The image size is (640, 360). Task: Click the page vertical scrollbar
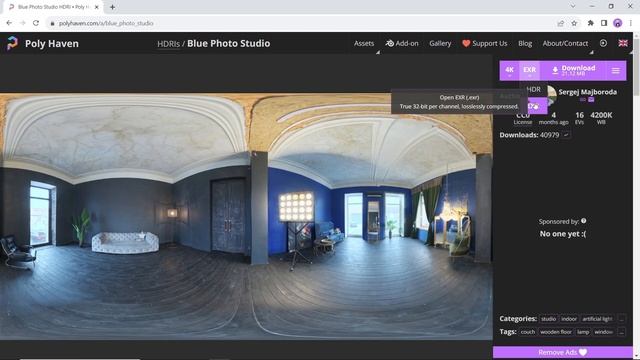636,67
